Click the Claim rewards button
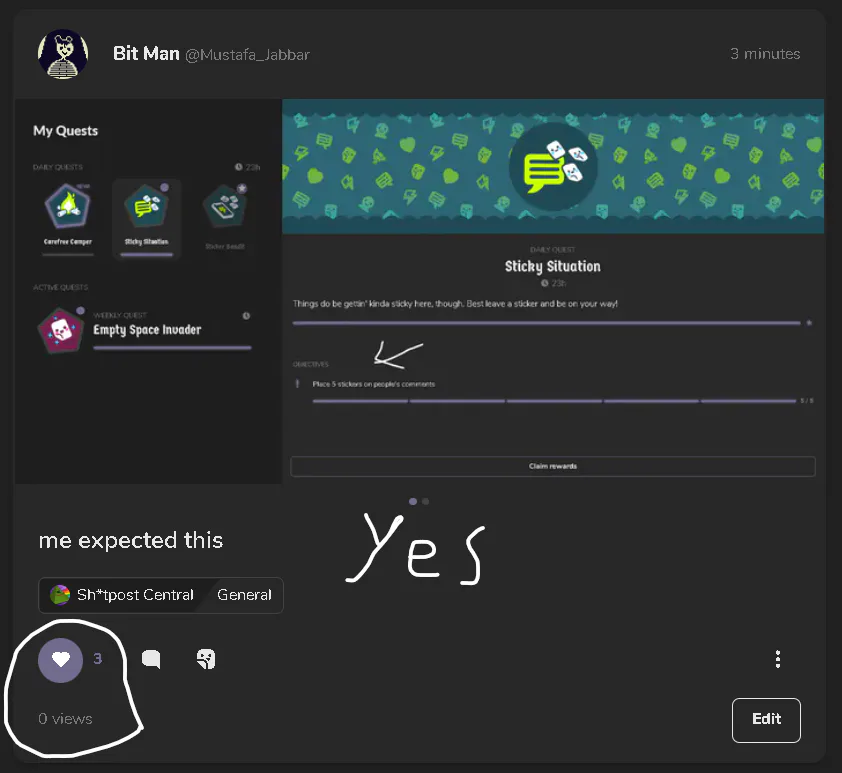Screen dimensions: 842x773 [553, 466]
